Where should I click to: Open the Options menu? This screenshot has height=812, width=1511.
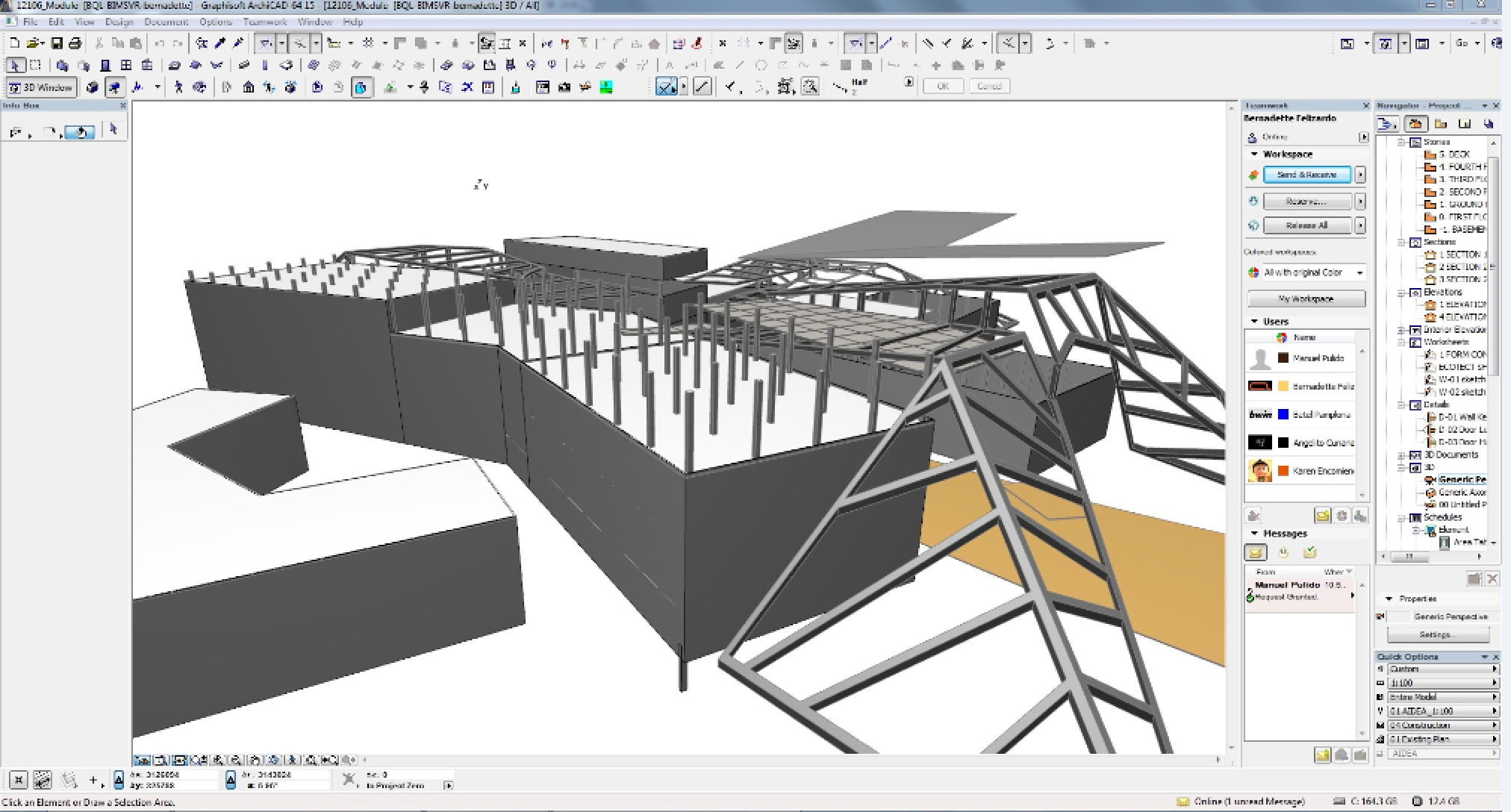coord(215,22)
